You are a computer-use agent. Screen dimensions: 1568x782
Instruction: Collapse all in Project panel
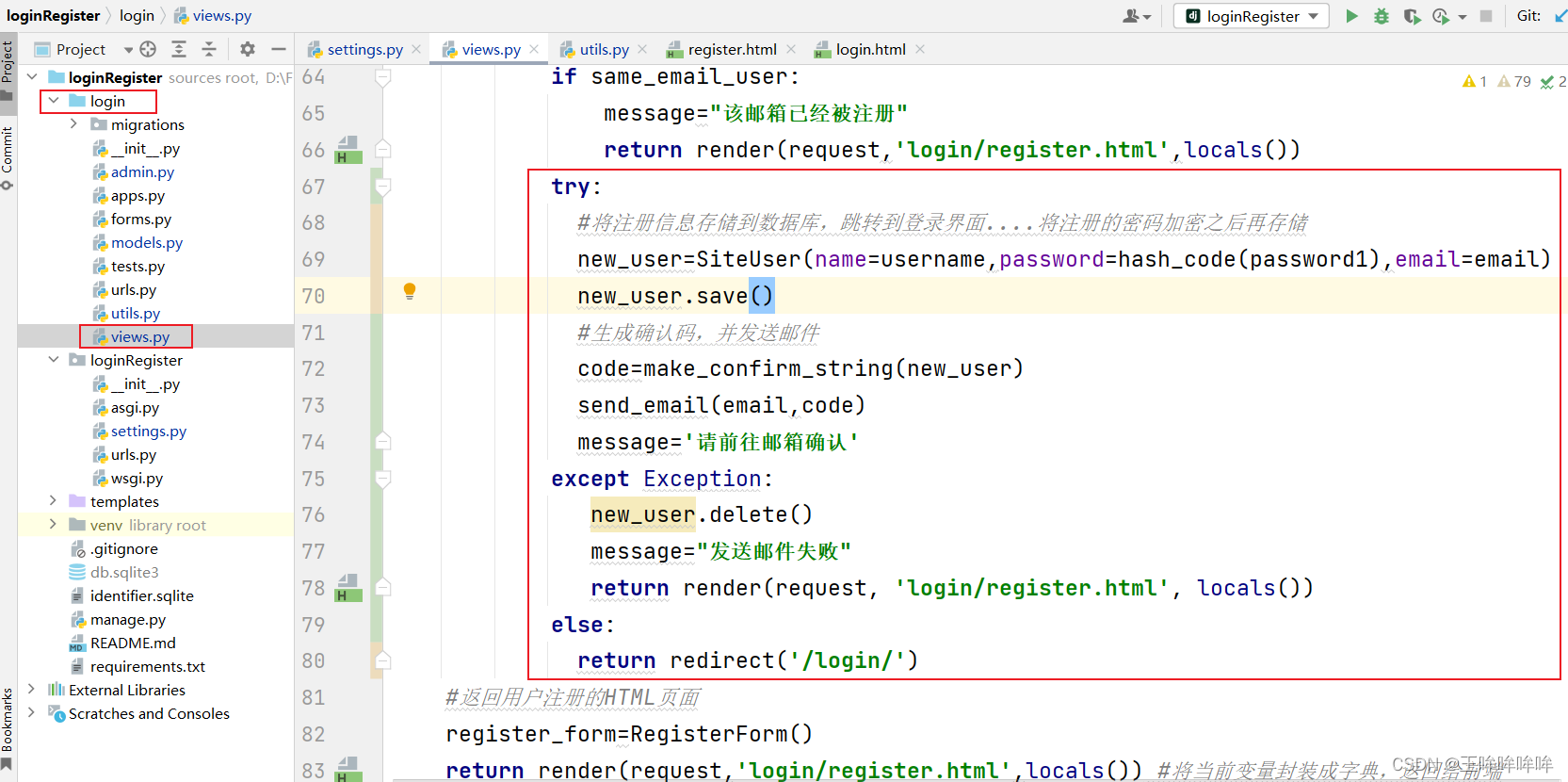coord(209,49)
